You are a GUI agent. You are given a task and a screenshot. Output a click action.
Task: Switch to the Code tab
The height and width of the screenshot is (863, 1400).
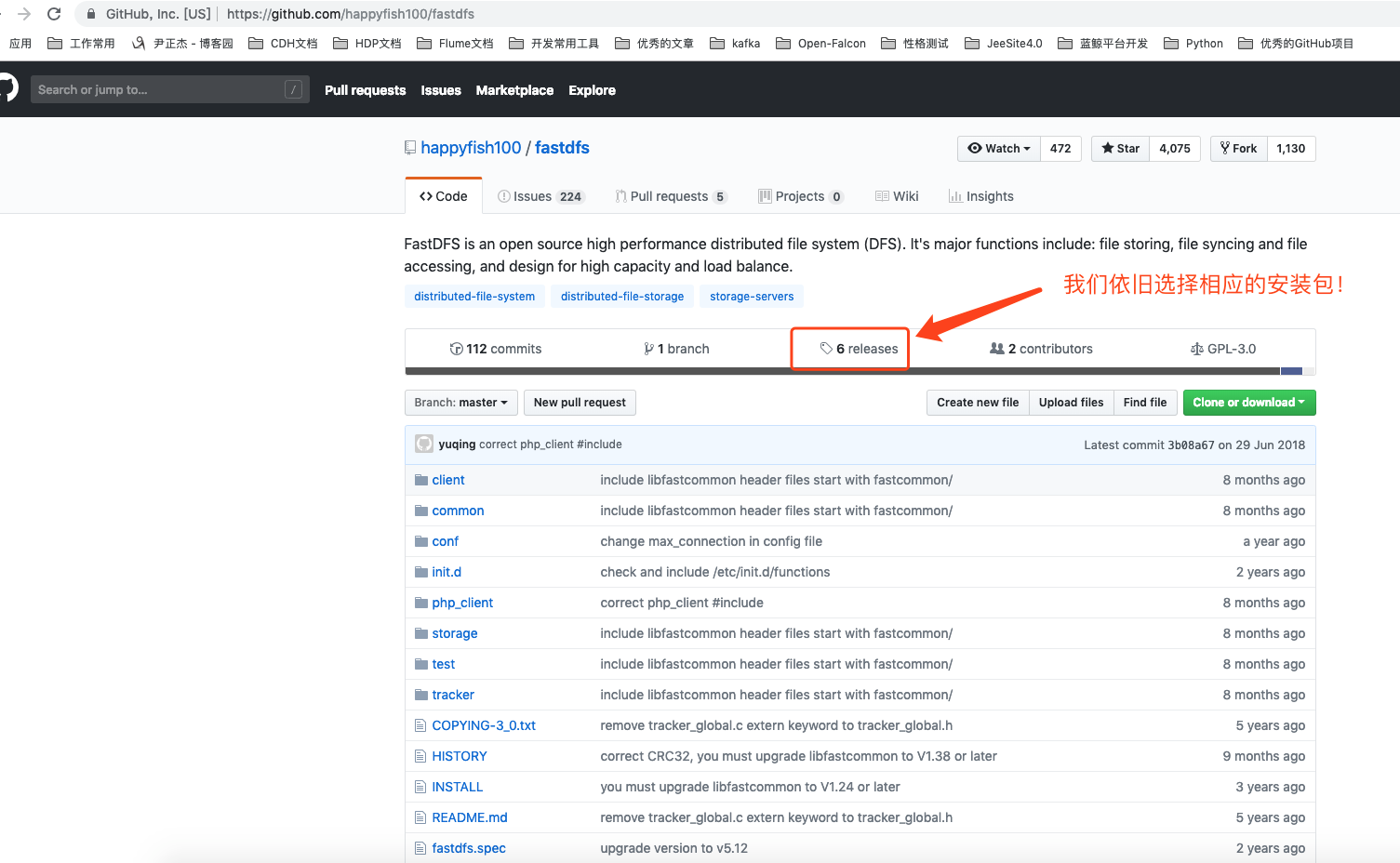[444, 196]
